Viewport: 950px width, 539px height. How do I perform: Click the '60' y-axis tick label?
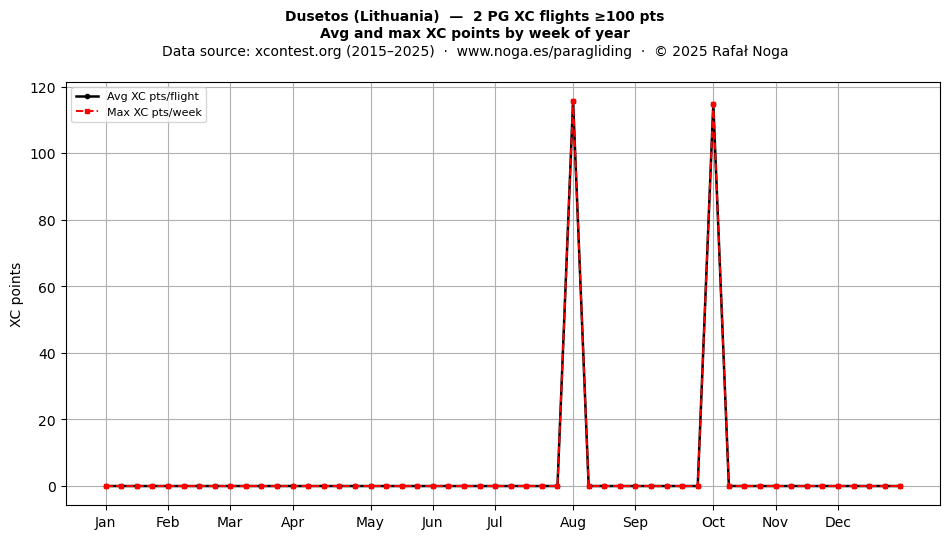[x=47, y=287]
